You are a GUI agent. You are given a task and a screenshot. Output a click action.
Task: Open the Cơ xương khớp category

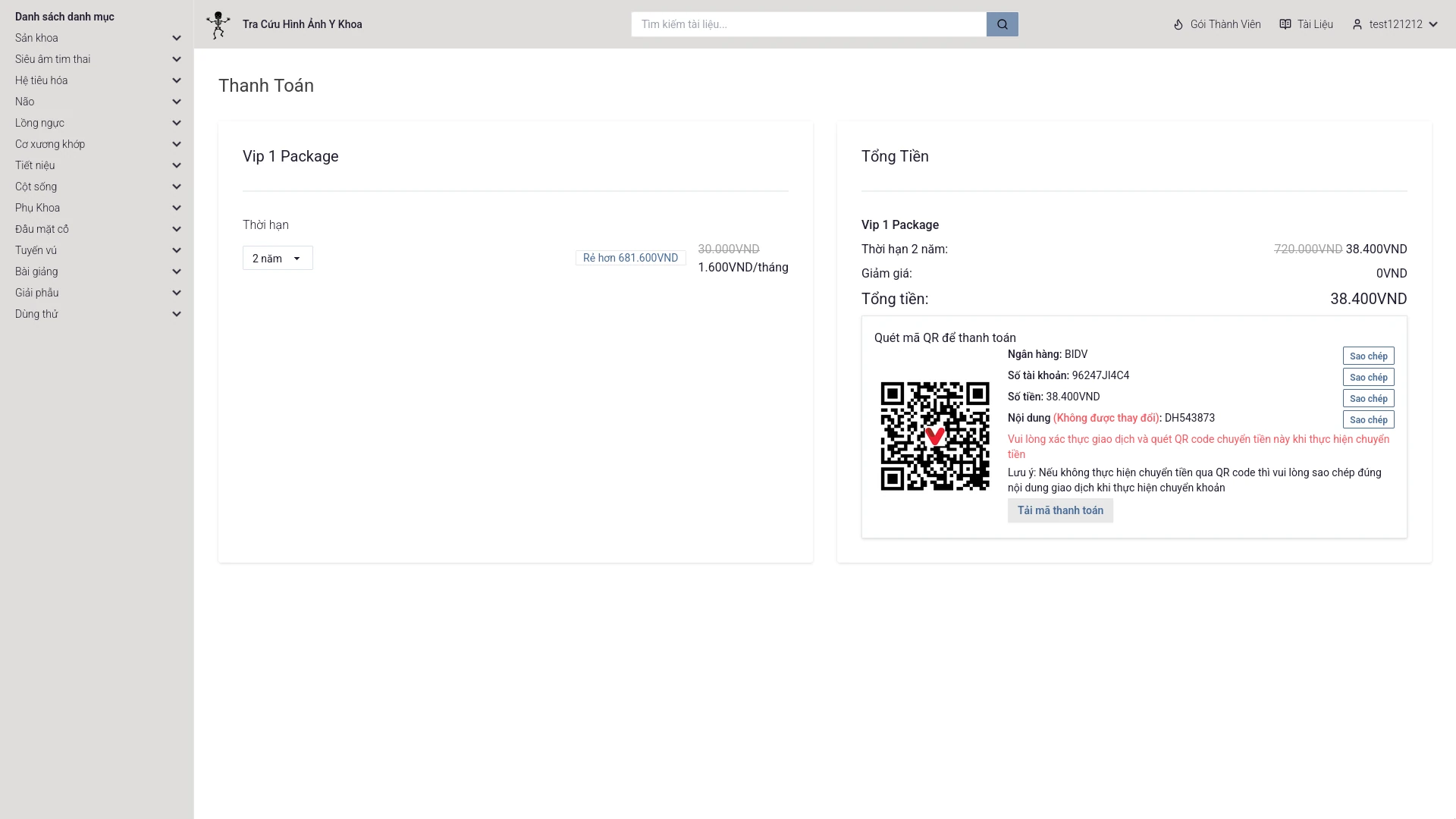click(50, 144)
